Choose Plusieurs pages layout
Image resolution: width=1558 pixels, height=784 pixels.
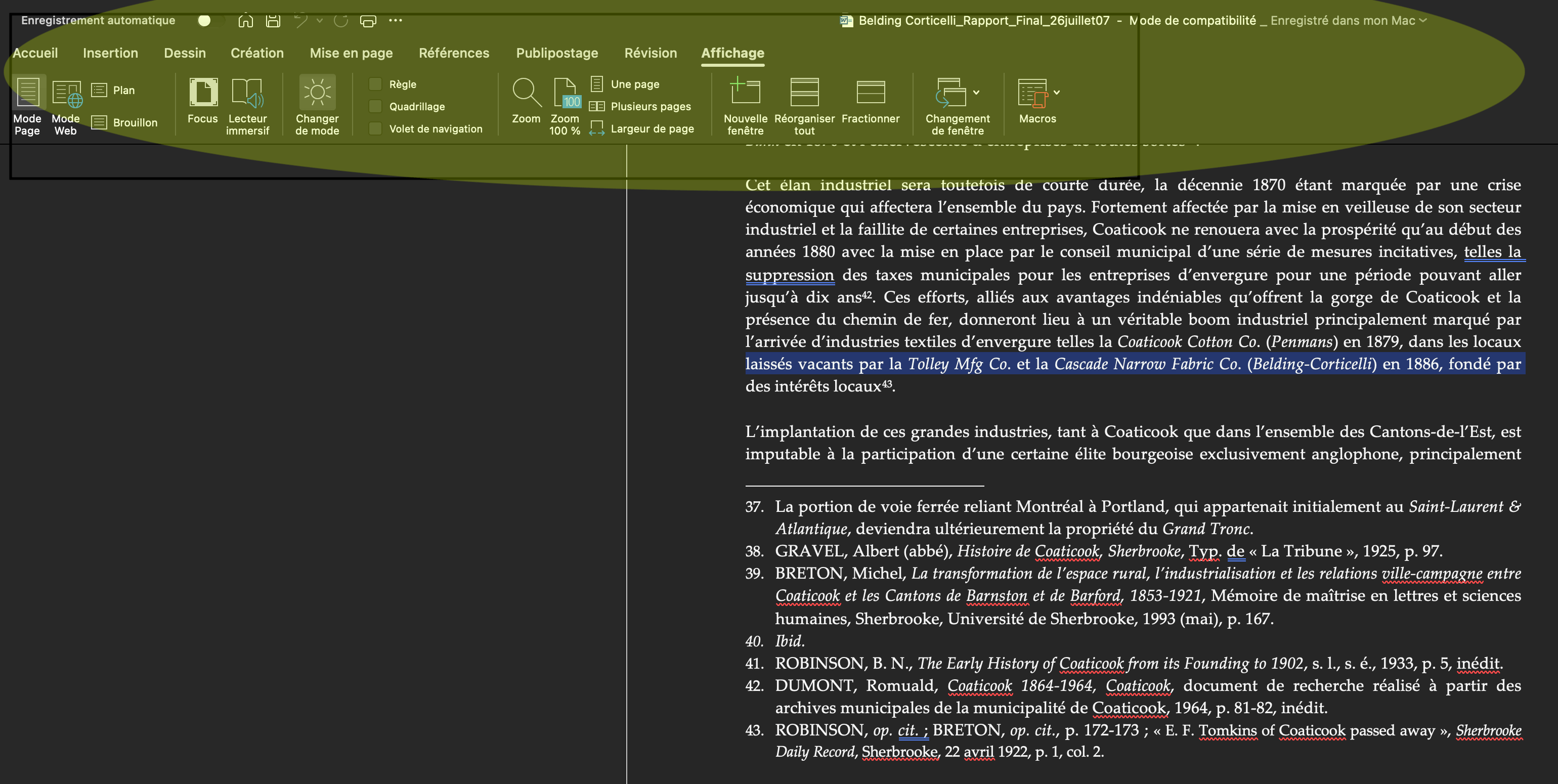click(640, 106)
